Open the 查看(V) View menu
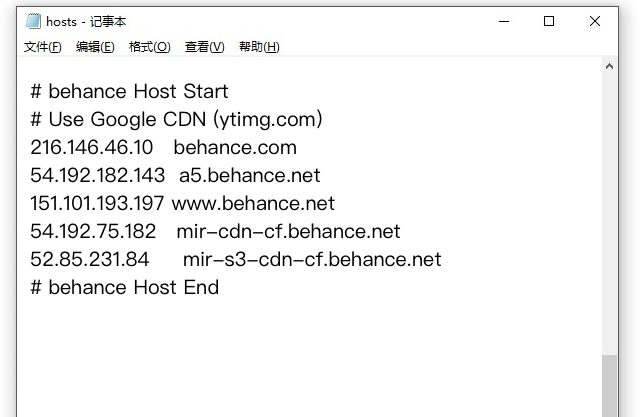The image size is (644, 417). point(204,47)
